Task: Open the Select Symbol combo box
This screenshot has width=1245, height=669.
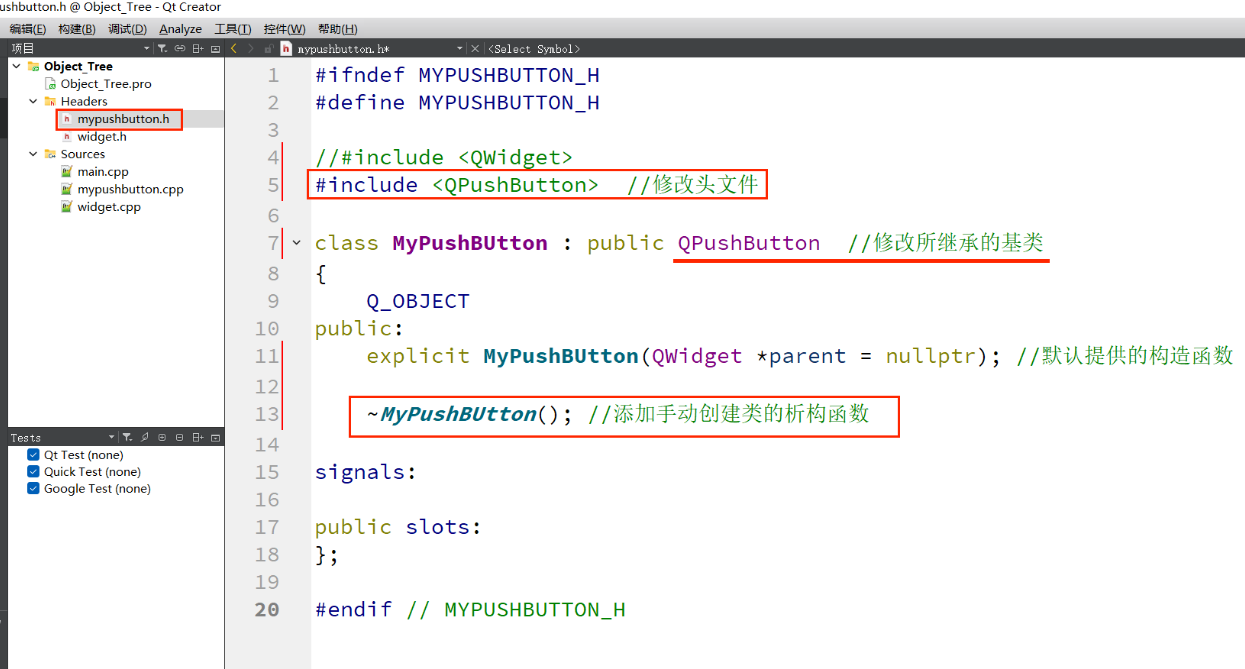Action: coord(535,48)
